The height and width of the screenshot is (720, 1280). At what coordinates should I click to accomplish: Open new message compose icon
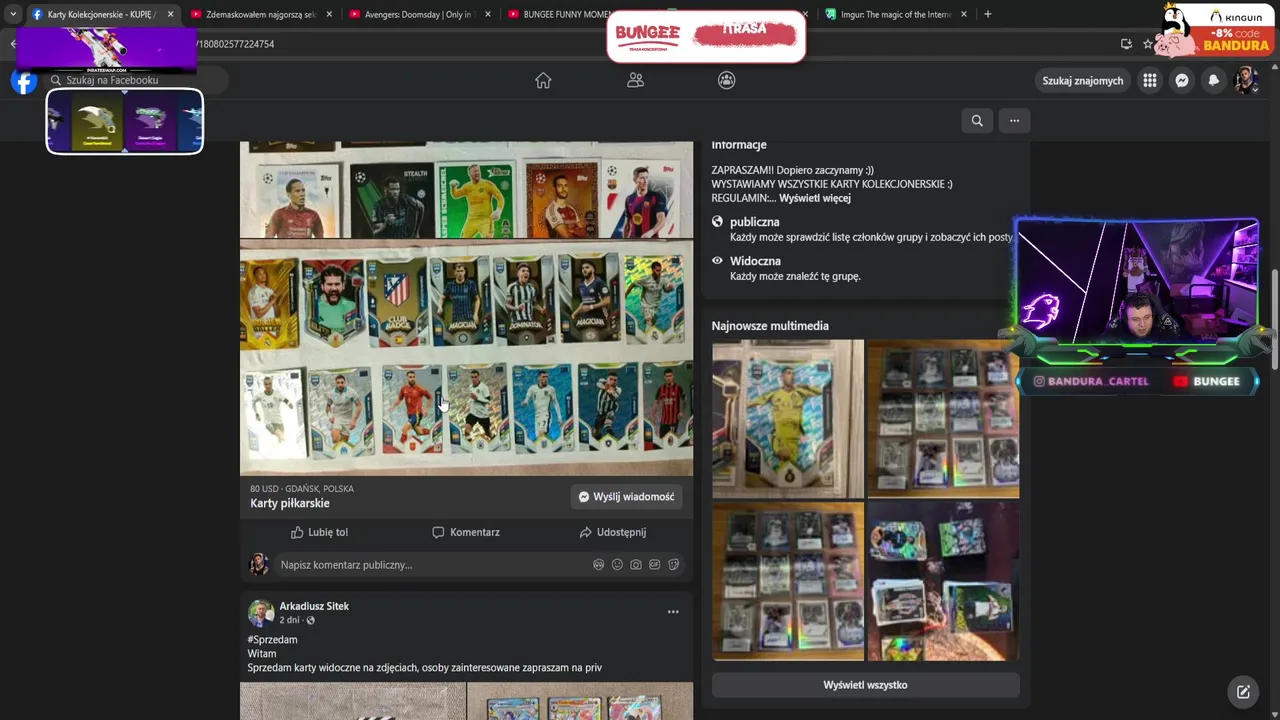point(1243,691)
